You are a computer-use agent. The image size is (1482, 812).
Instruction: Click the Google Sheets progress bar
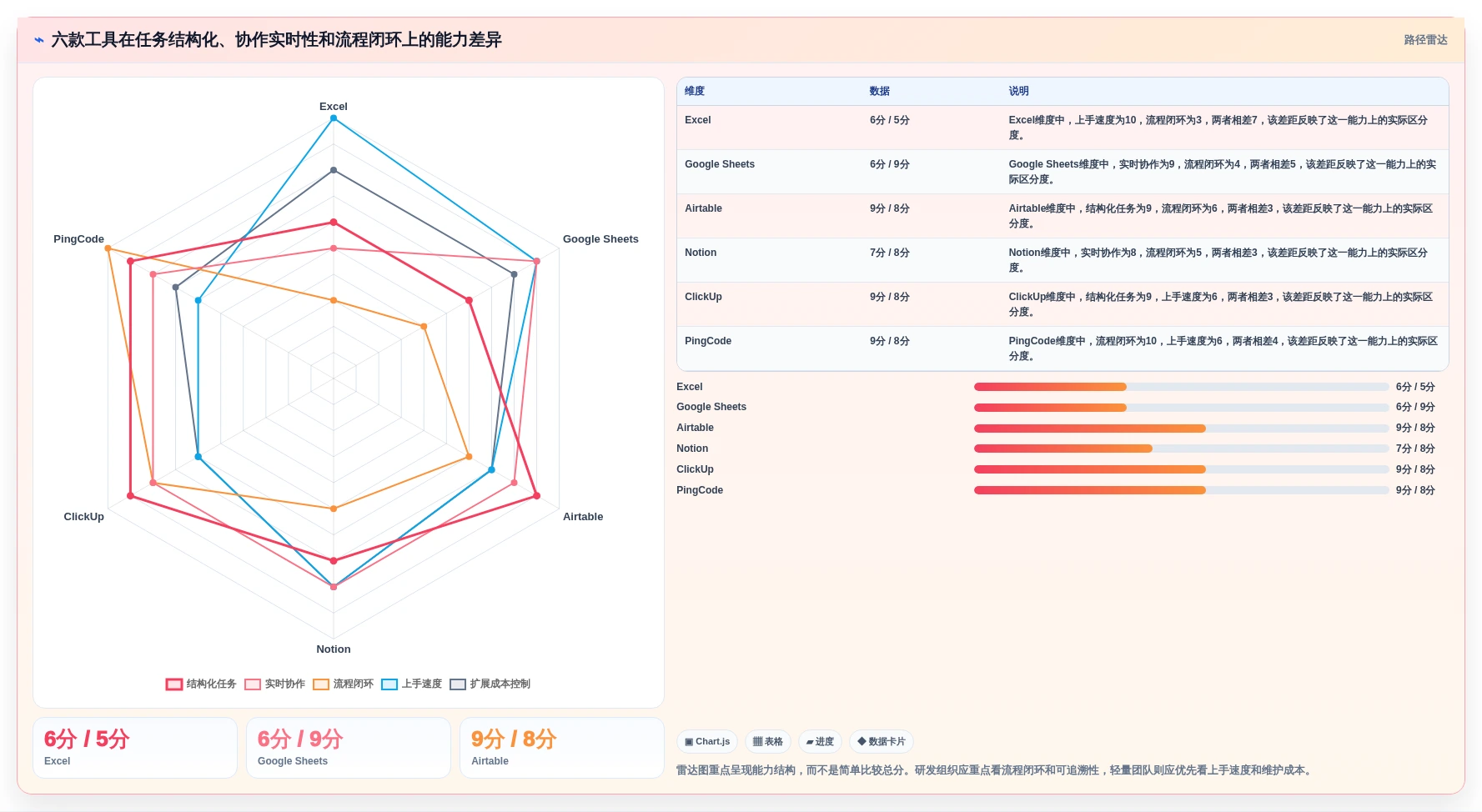1181,408
